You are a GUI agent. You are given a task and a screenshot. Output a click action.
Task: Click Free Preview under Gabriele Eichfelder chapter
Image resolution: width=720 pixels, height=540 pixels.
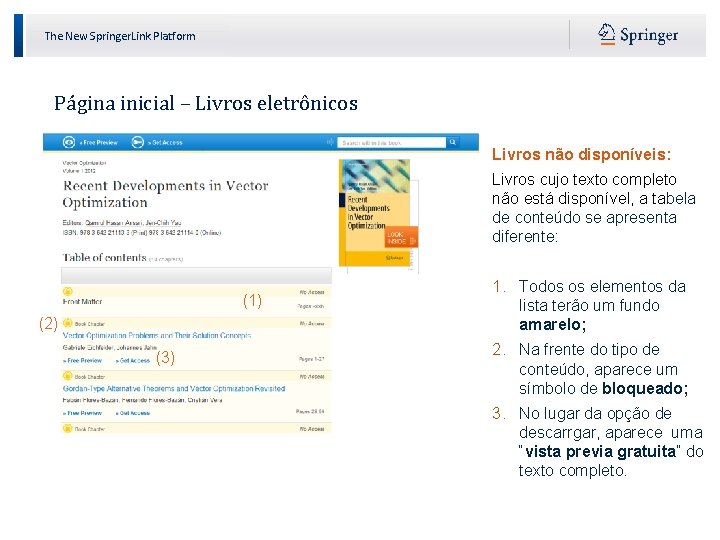click(82, 360)
